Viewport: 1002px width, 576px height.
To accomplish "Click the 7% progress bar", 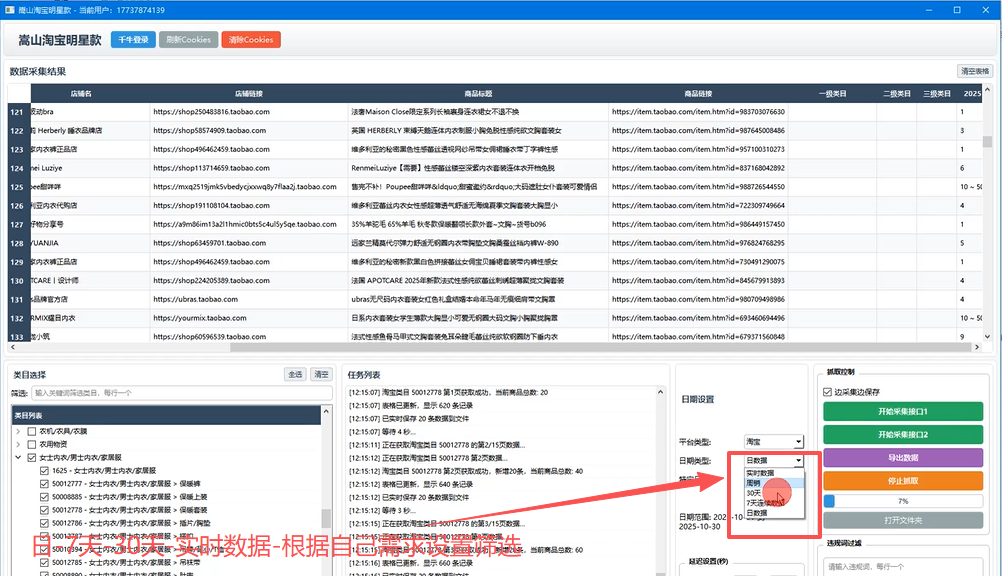I will [903, 500].
